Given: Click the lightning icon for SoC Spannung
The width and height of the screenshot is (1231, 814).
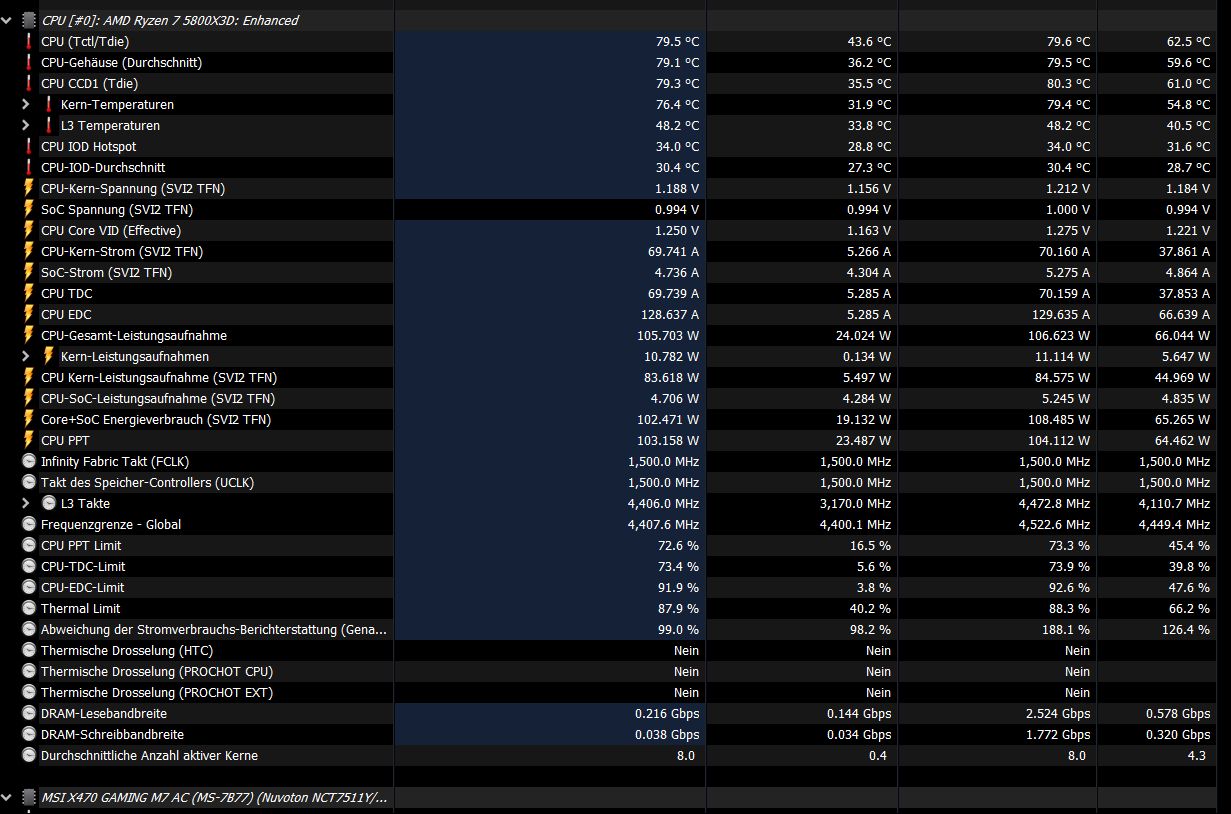Looking at the screenshot, I should [28, 209].
